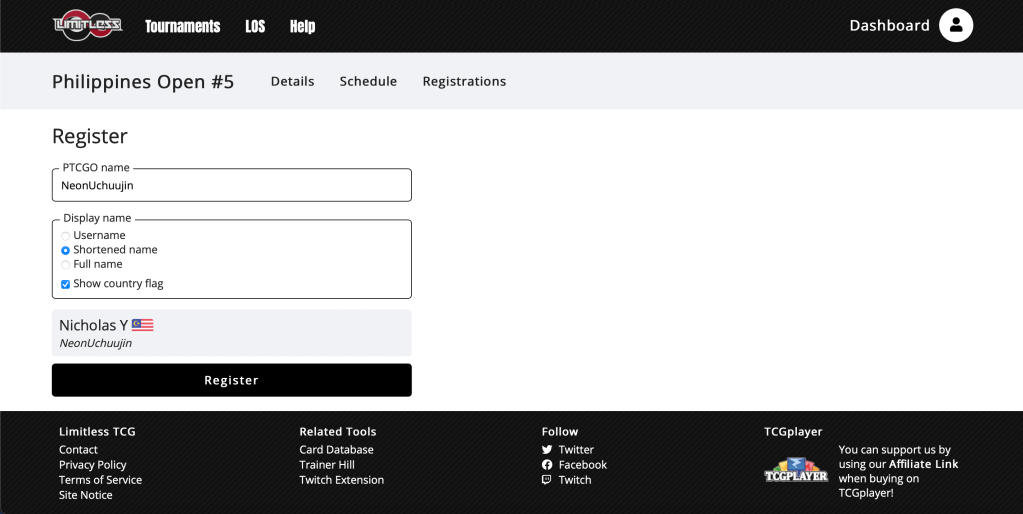This screenshot has height=514, width=1023.
Task: Click the Twitch icon in footer
Action: coord(547,480)
